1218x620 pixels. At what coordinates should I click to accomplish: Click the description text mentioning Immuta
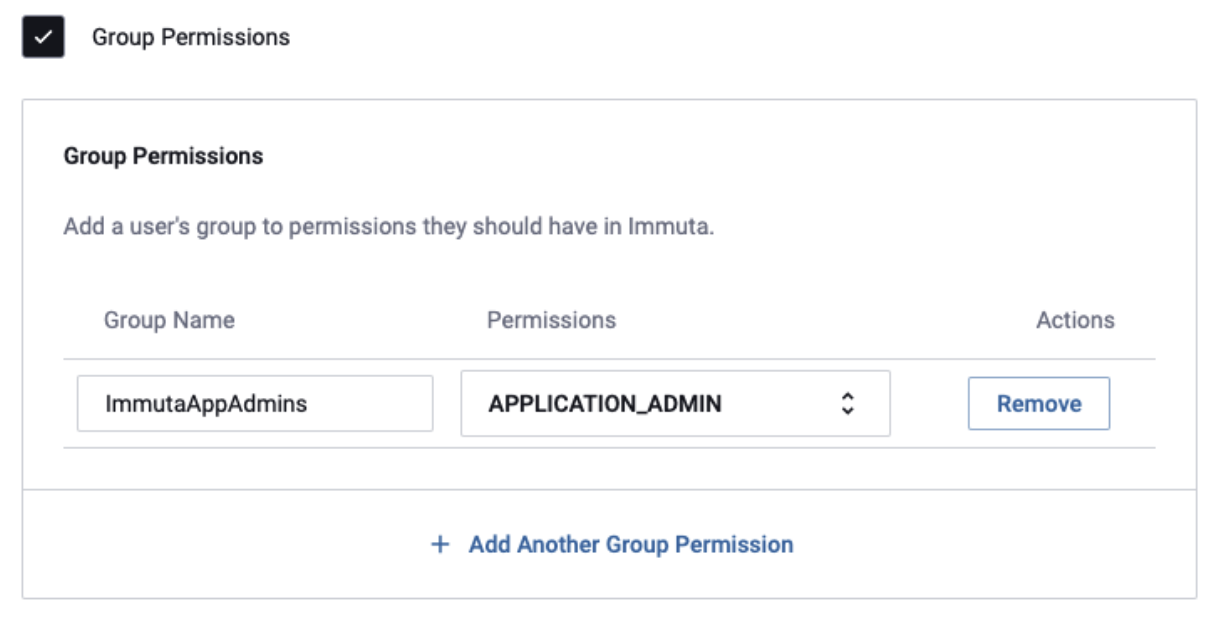[x=389, y=226]
